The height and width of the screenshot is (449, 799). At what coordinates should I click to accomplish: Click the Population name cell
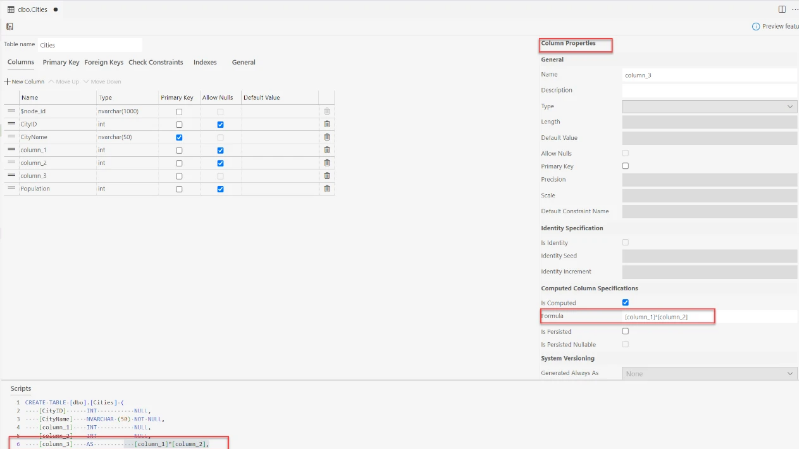click(x=58, y=189)
